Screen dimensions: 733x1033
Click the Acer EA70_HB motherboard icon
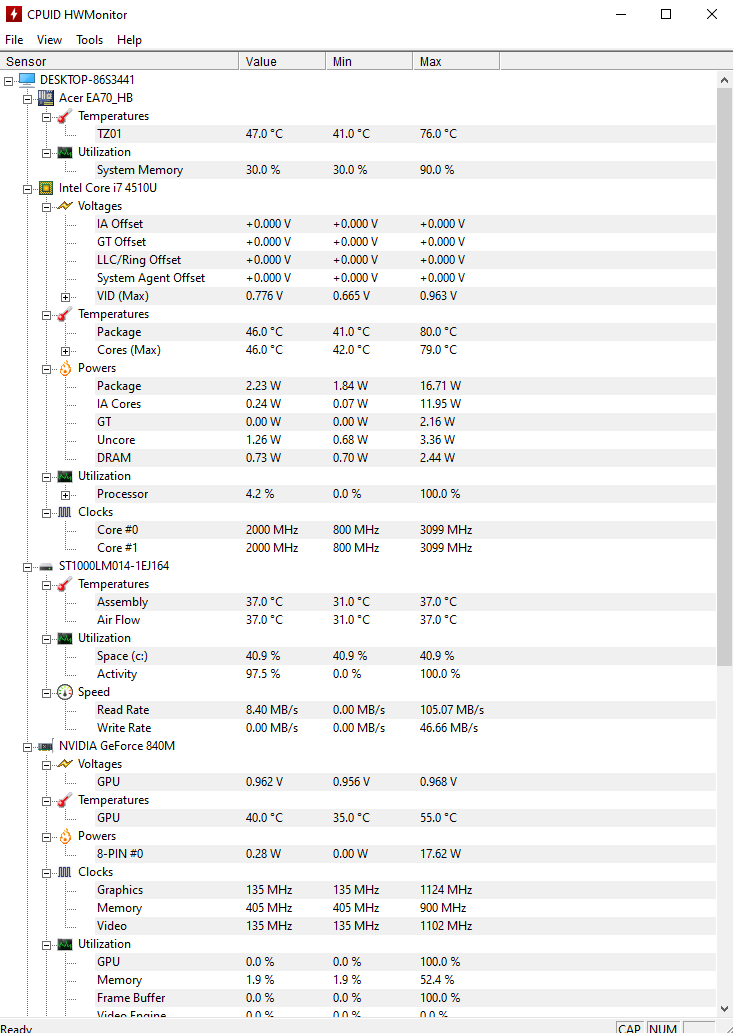pyautogui.click(x=45, y=98)
